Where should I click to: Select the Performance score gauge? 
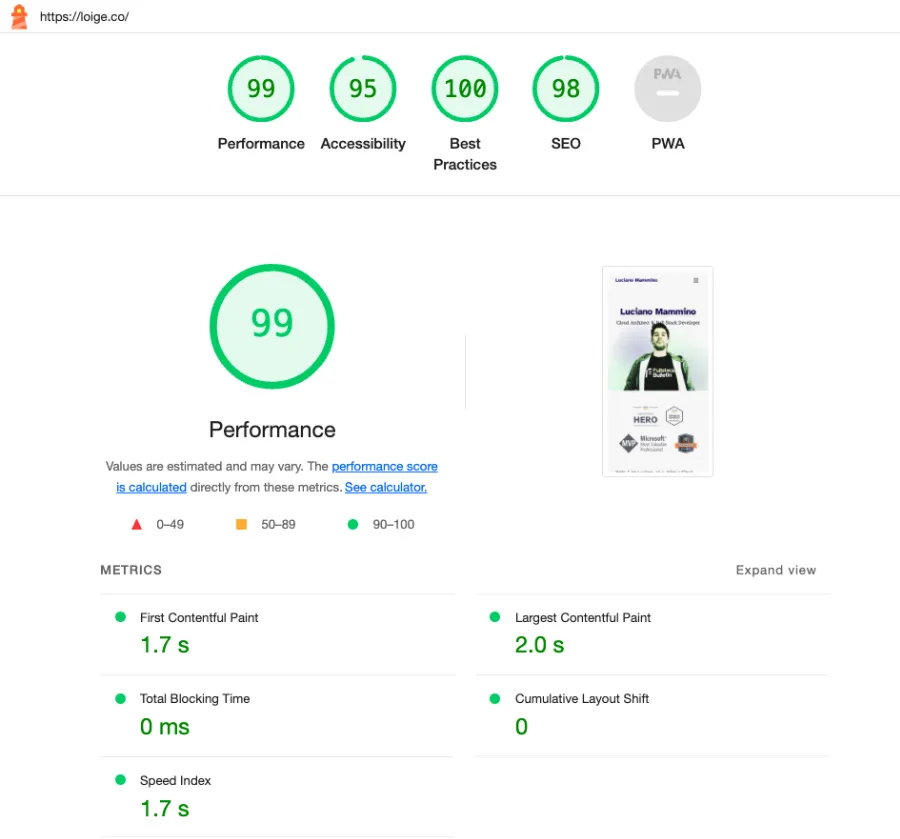coord(261,88)
